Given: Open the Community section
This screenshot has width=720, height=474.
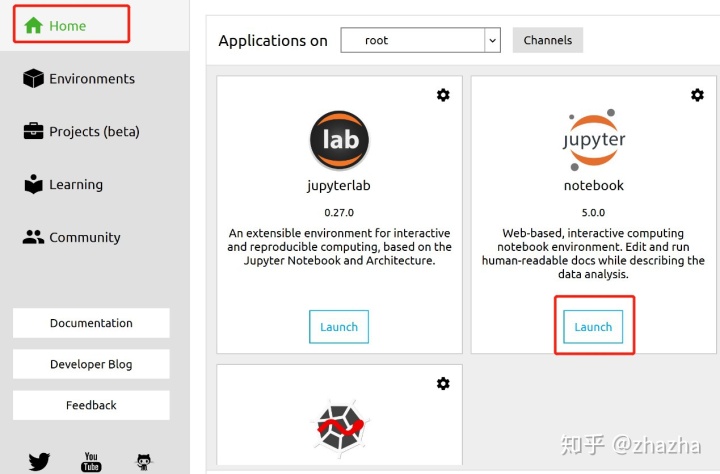Looking at the screenshot, I should [72, 237].
